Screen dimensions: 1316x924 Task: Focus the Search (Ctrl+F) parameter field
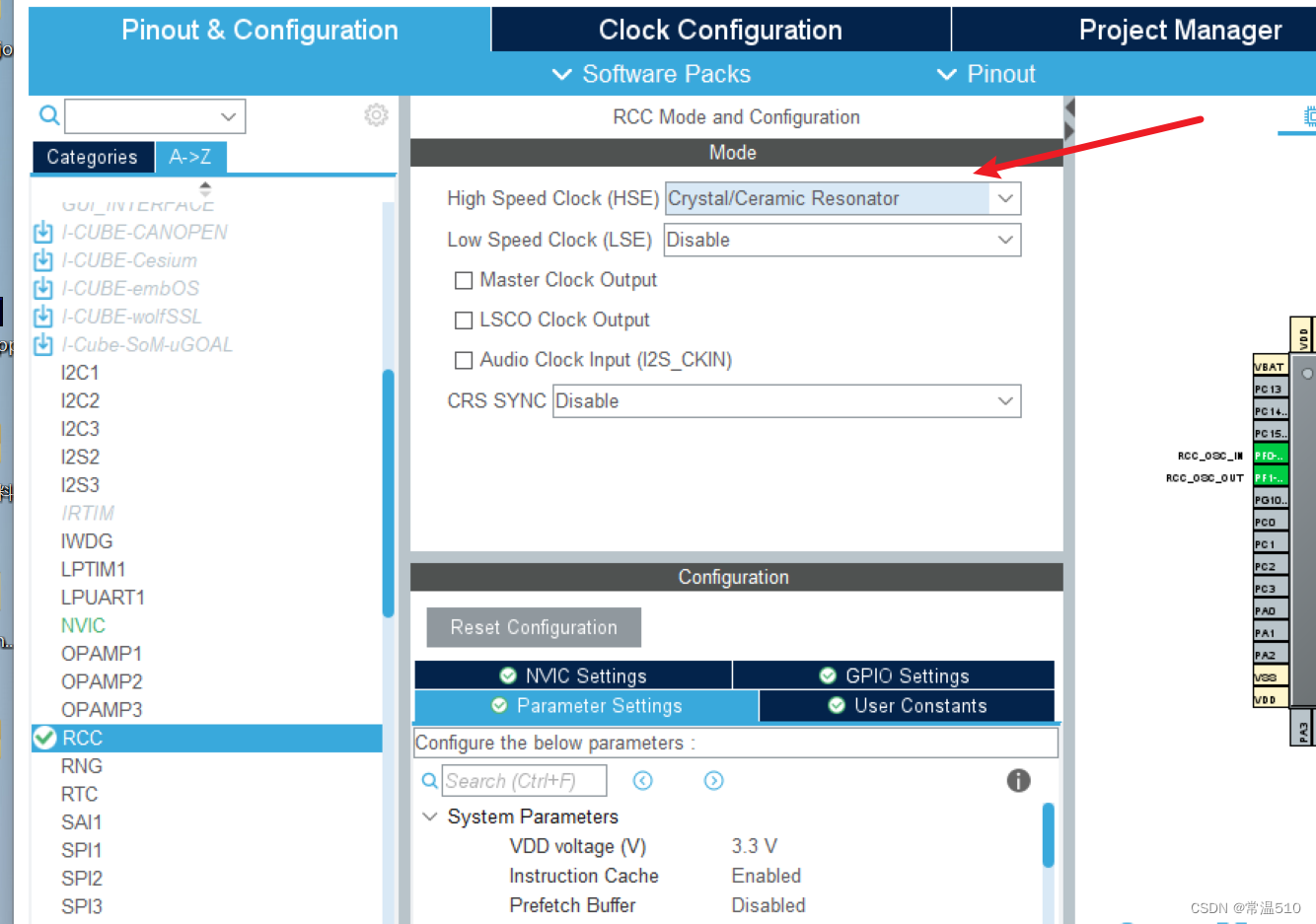point(524,781)
